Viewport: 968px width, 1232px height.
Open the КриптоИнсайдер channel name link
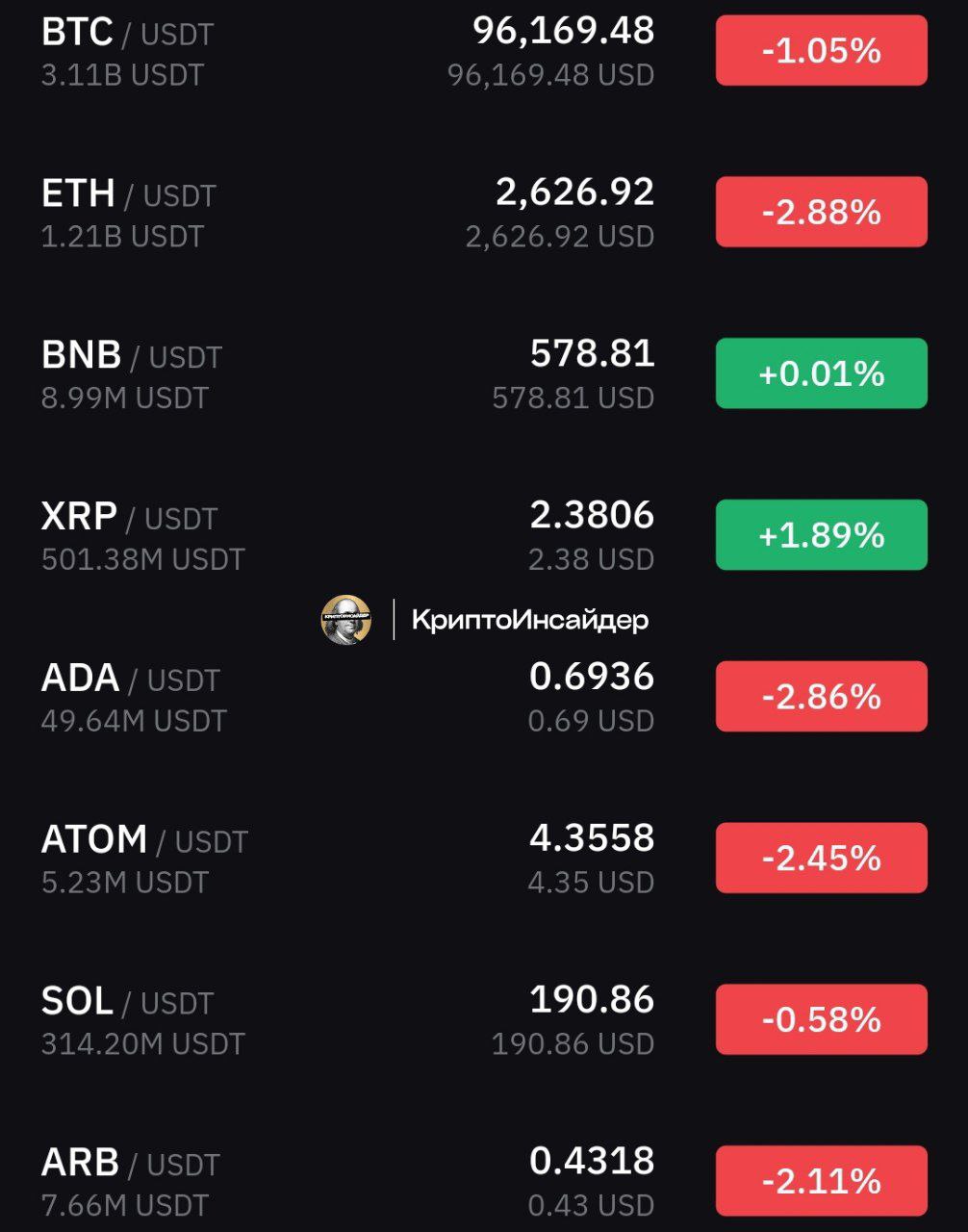tap(529, 620)
